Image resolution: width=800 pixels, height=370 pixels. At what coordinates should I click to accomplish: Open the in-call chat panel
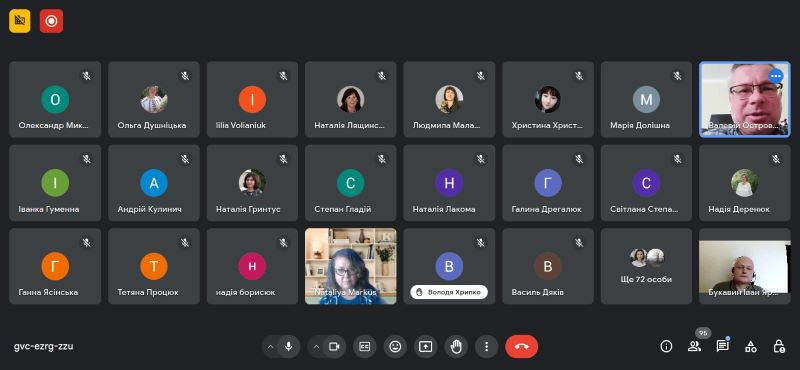(x=722, y=347)
